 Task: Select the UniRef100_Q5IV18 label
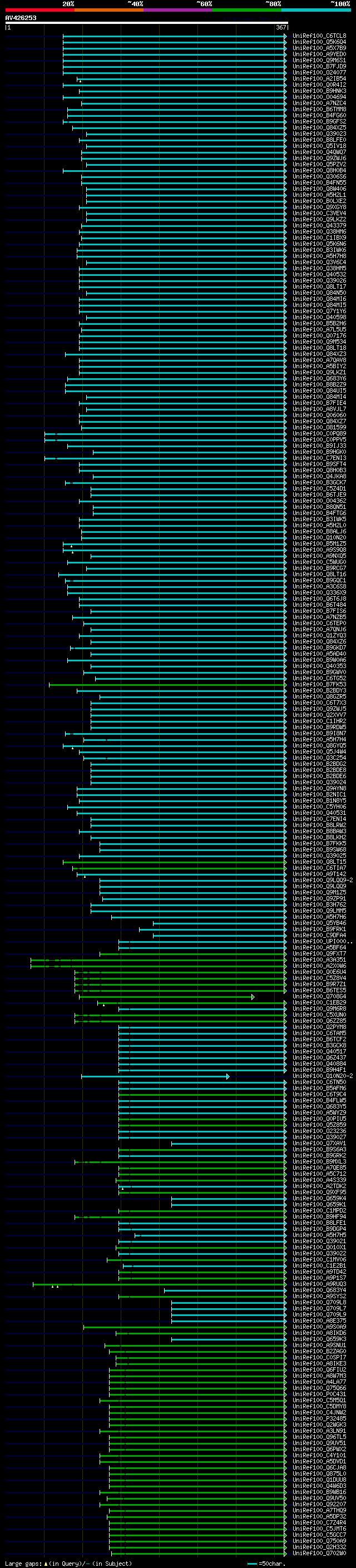pyautogui.click(x=319, y=146)
